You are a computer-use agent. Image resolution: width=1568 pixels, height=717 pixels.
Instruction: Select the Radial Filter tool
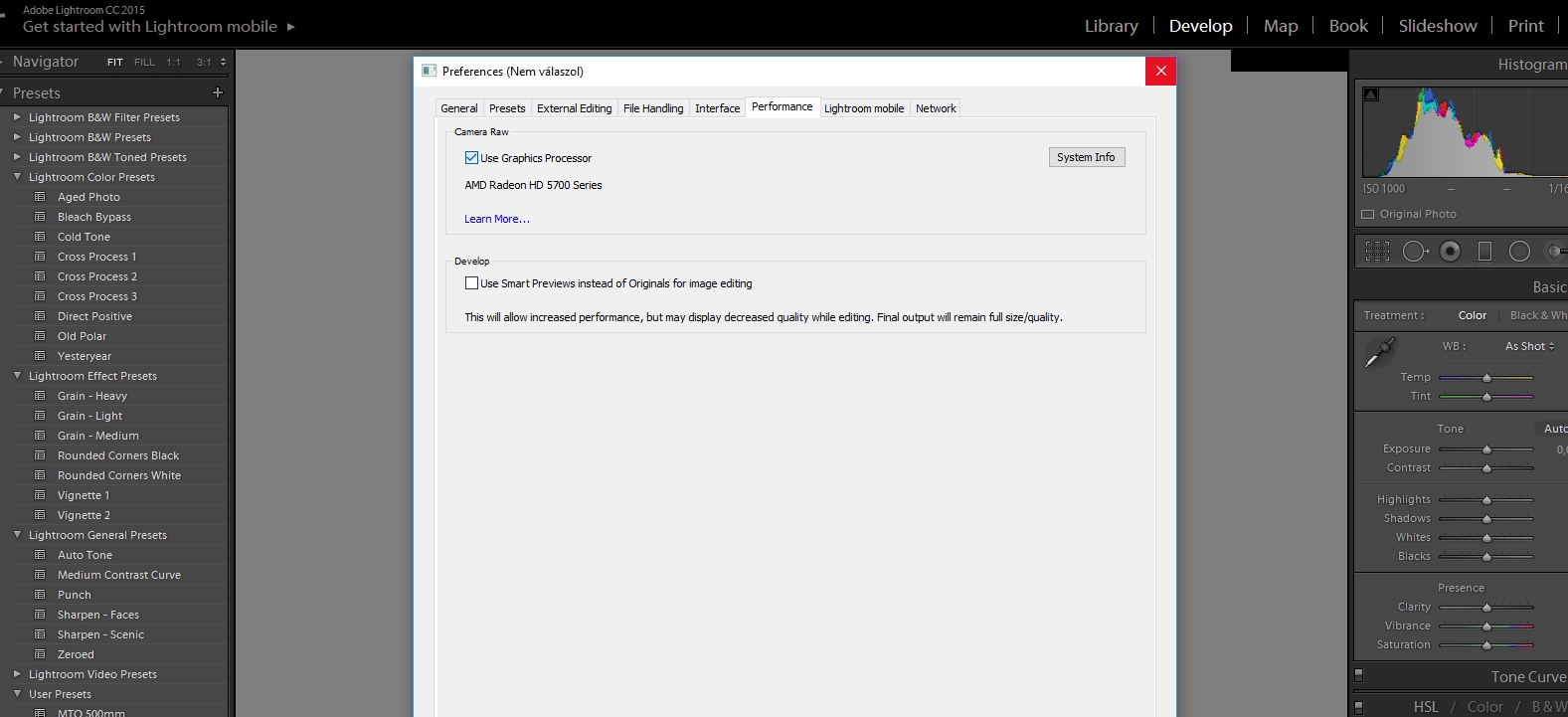point(1519,252)
